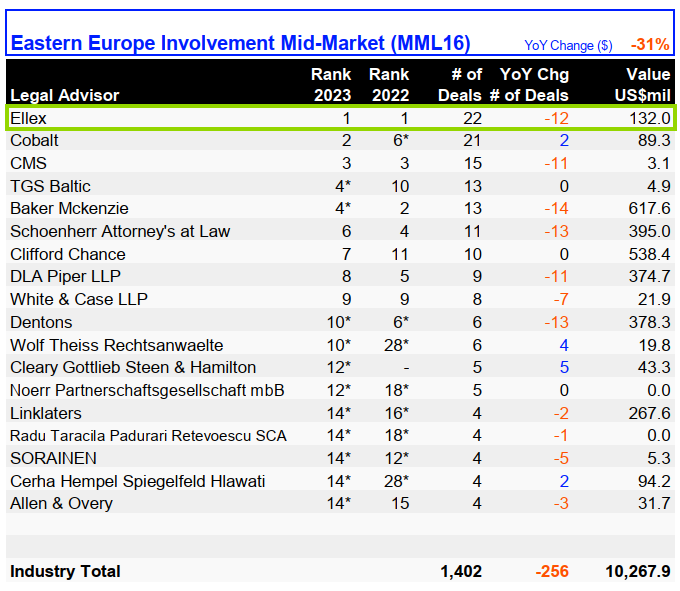Viewport: 680px width, 591px height.
Task: Click Wolf Theiss's value of 19.8
Action: pos(654,346)
